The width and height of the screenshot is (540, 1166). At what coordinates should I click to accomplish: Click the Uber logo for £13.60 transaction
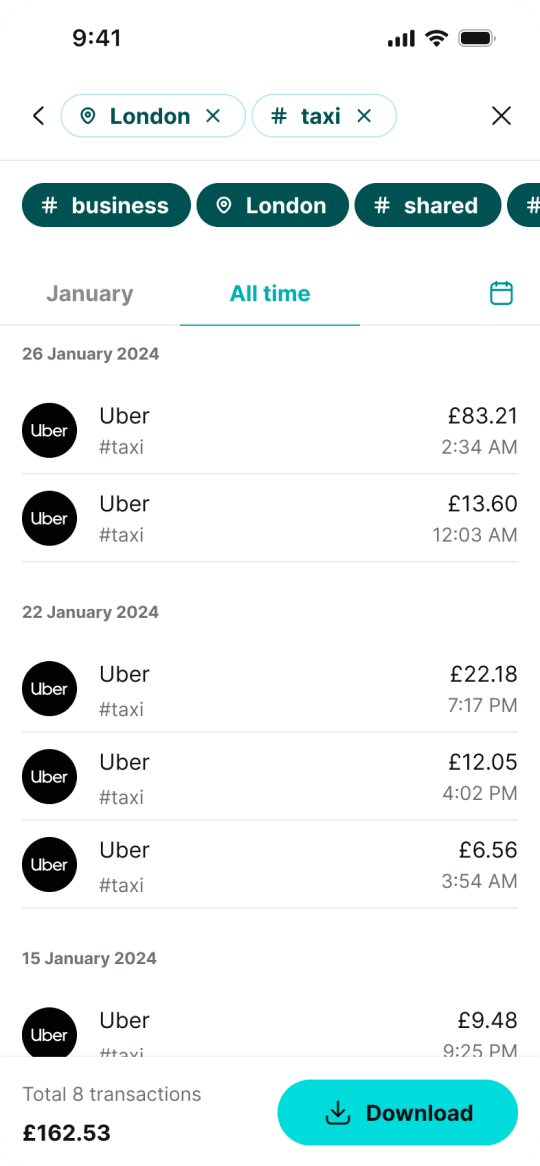pyautogui.click(x=50, y=518)
